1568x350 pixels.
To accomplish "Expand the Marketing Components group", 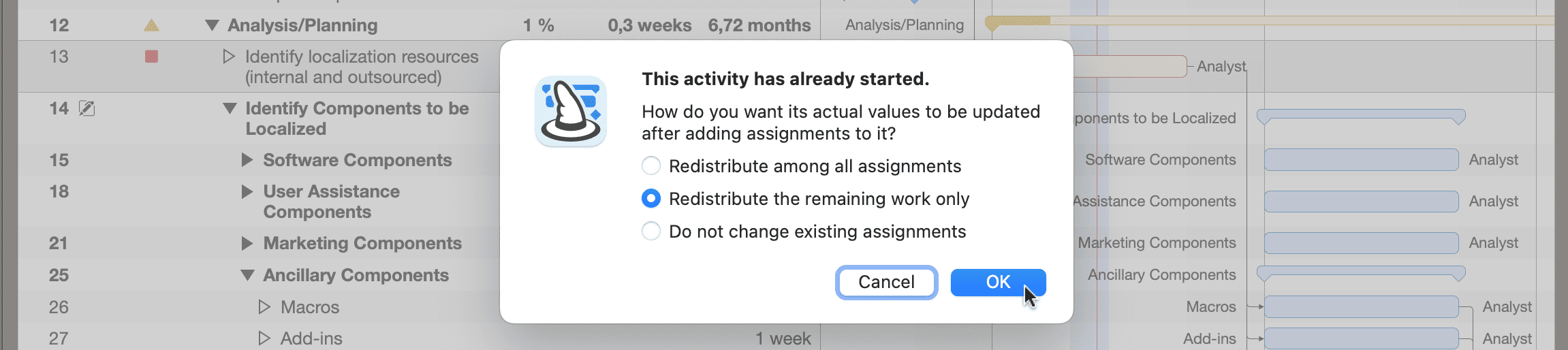I will (x=247, y=243).
